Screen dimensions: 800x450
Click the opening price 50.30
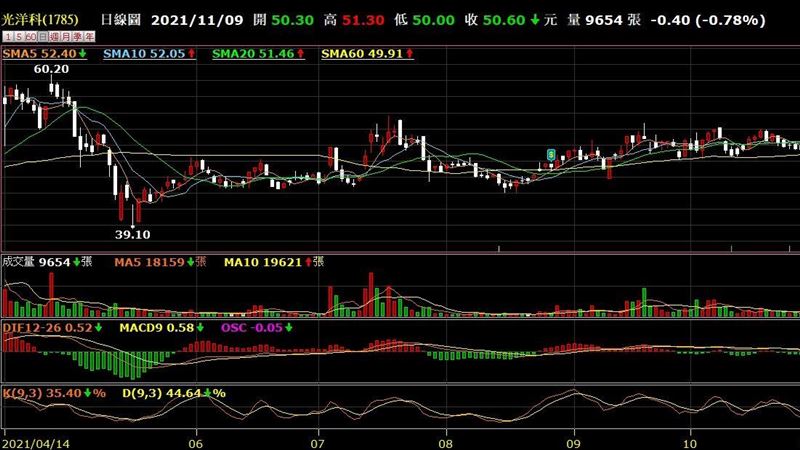(x=292, y=20)
